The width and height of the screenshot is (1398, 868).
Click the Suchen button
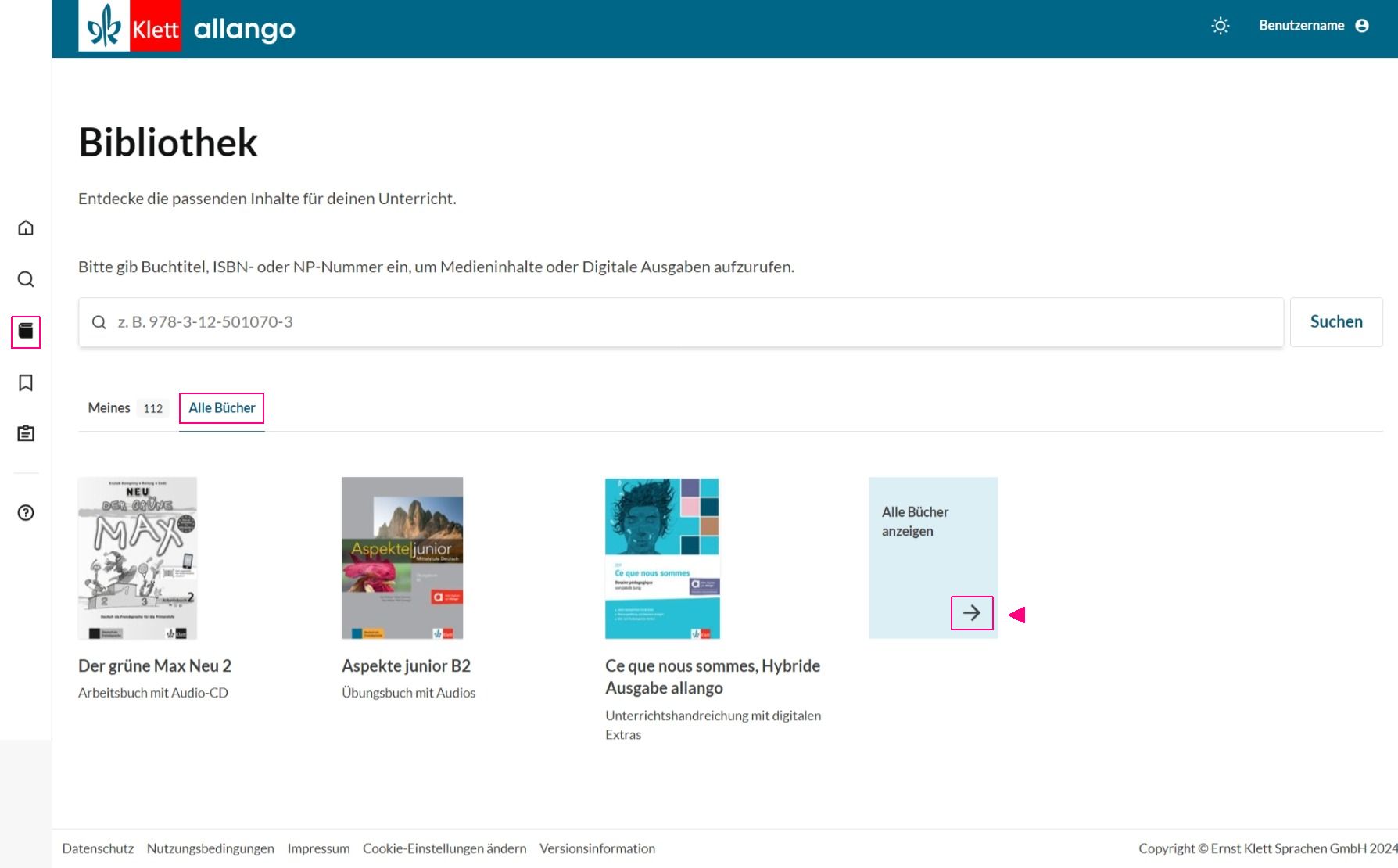(1336, 322)
